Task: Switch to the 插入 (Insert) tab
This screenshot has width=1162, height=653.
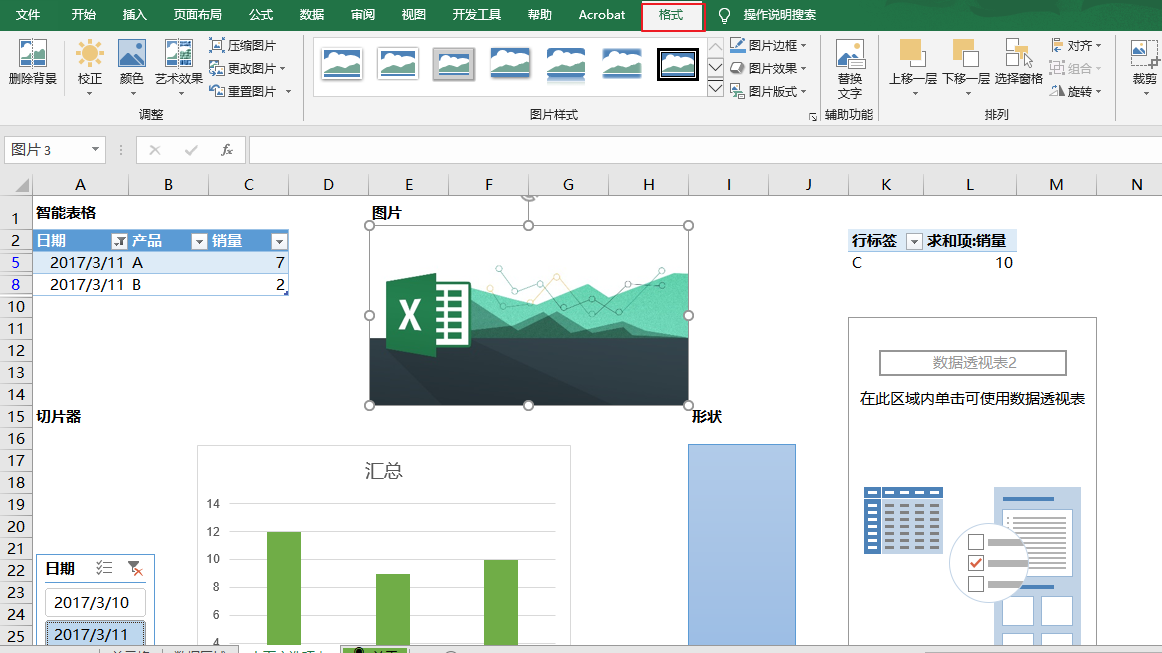Action: [134, 15]
